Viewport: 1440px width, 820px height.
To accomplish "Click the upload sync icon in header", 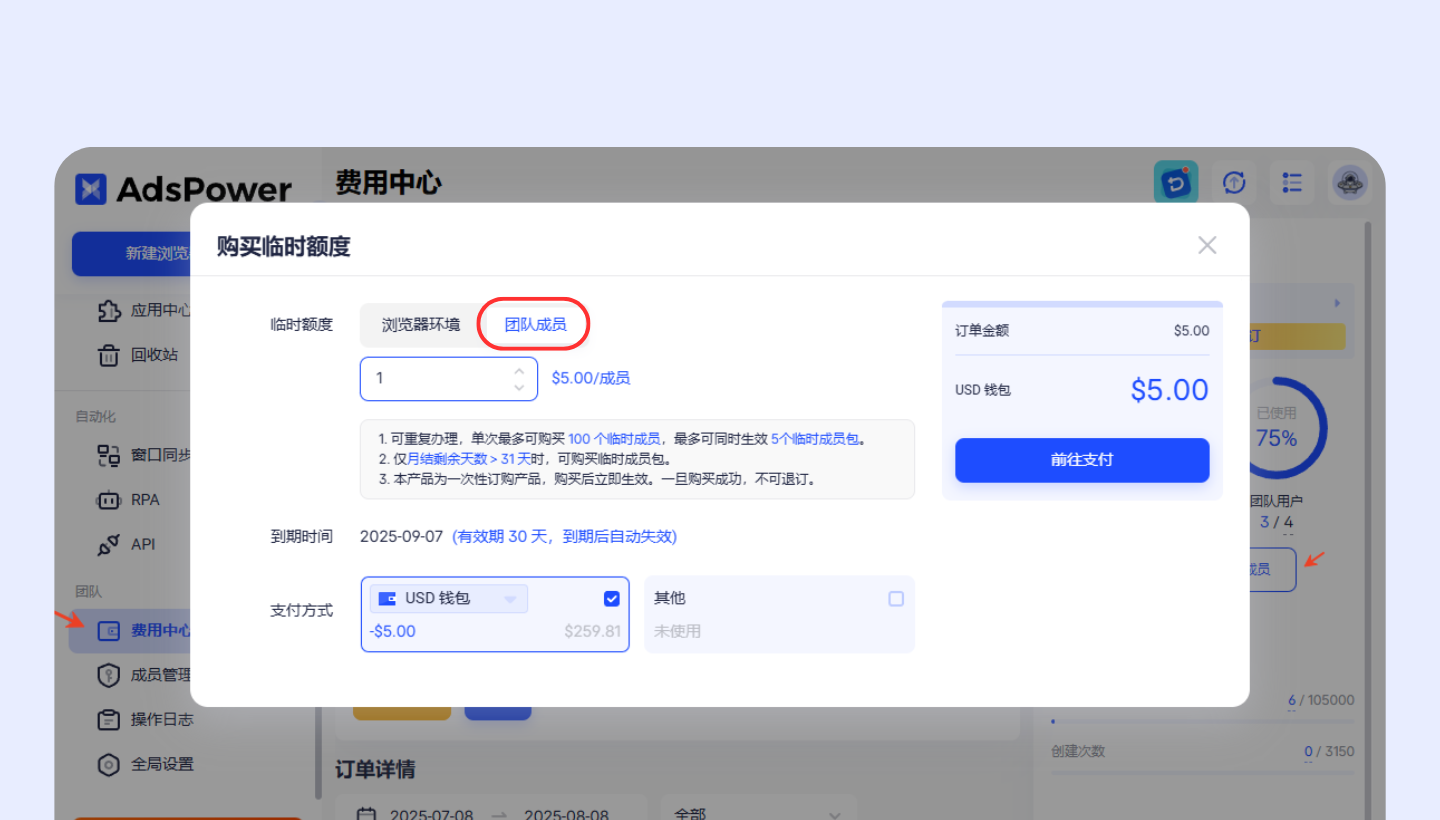I will [1234, 183].
